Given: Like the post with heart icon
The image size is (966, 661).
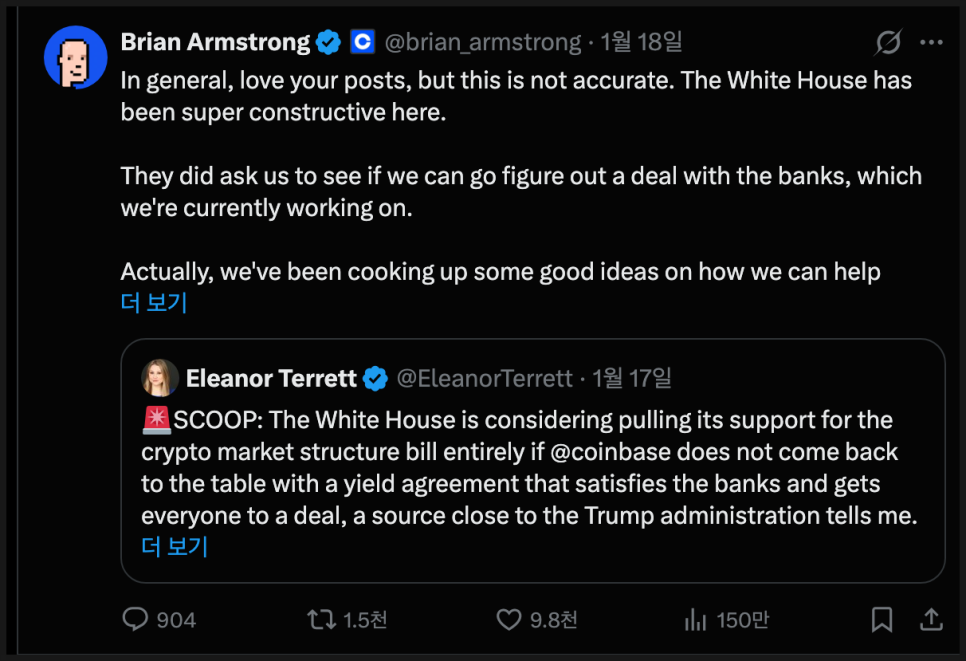Looking at the screenshot, I should point(509,620).
